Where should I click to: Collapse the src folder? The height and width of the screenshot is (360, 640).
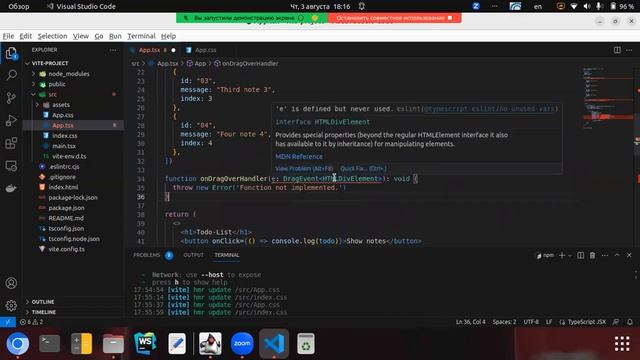[53, 94]
